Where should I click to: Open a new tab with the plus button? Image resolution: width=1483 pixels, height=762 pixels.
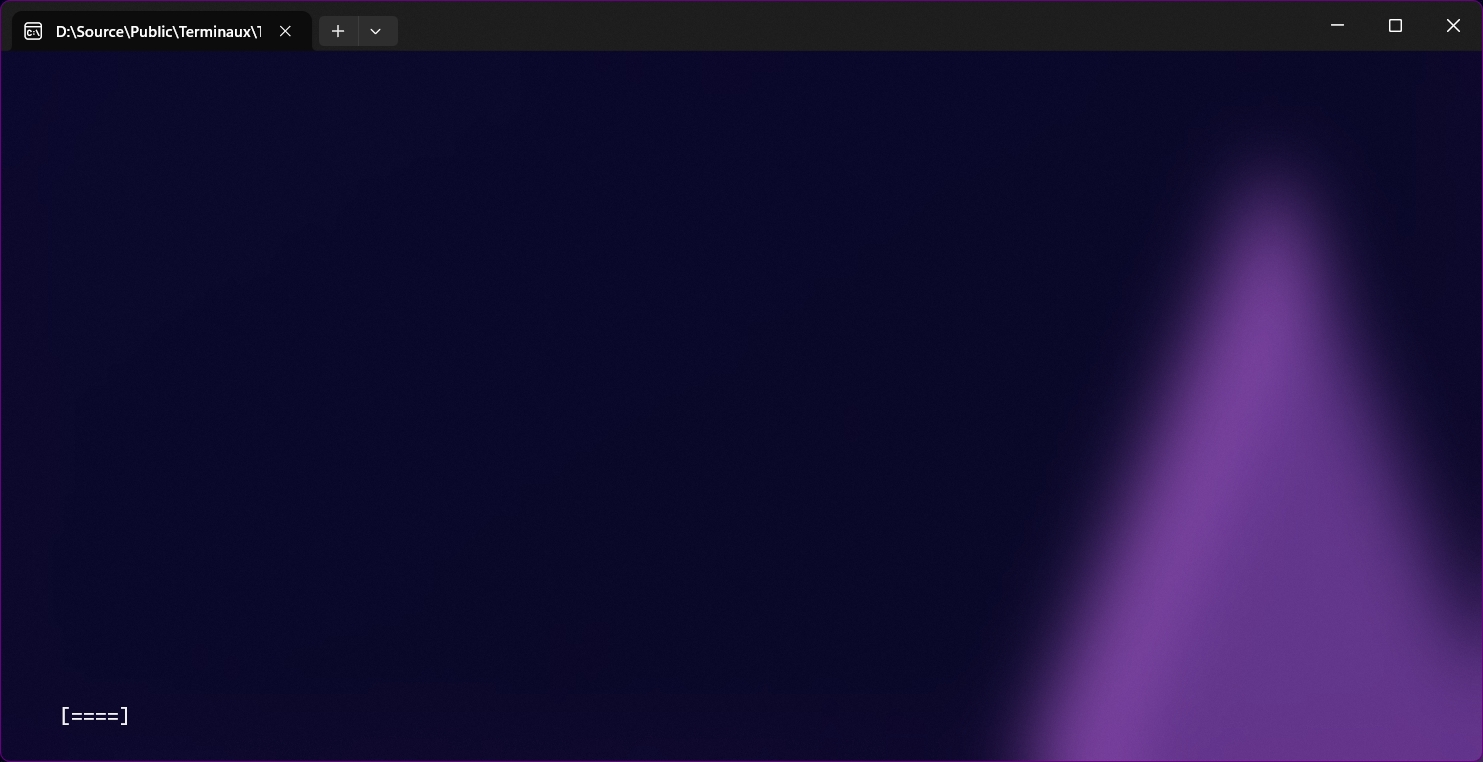338,31
